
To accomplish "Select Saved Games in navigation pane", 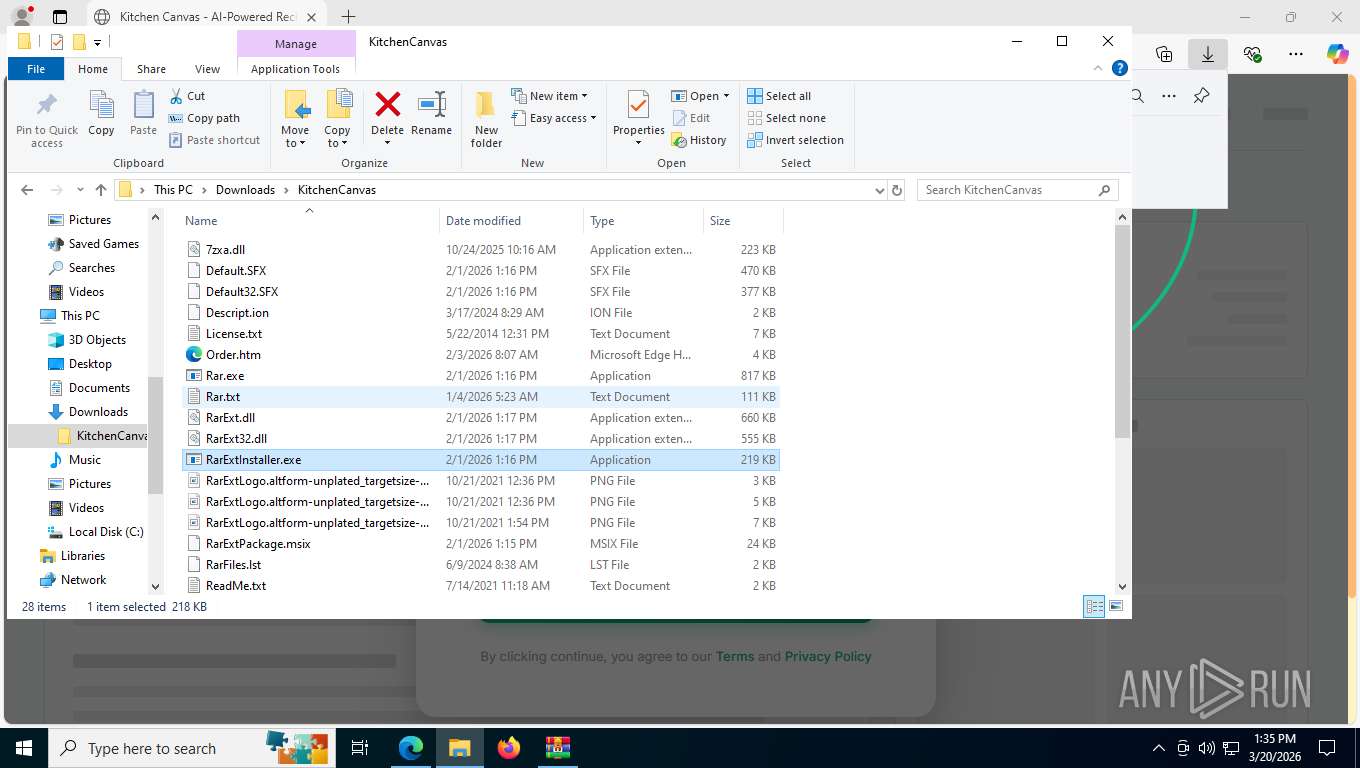I will point(104,244).
